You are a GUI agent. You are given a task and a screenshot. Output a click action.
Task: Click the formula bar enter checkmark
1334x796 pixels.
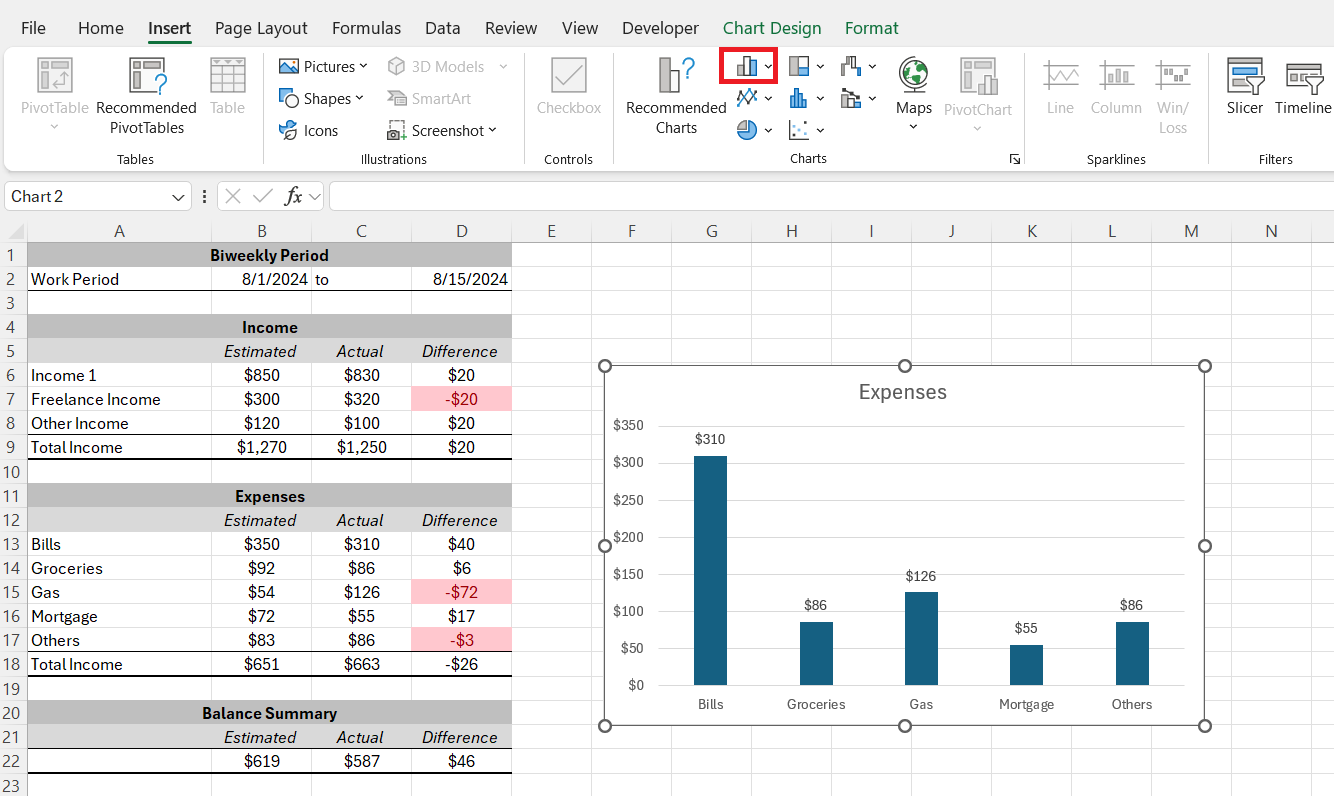pyautogui.click(x=263, y=196)
